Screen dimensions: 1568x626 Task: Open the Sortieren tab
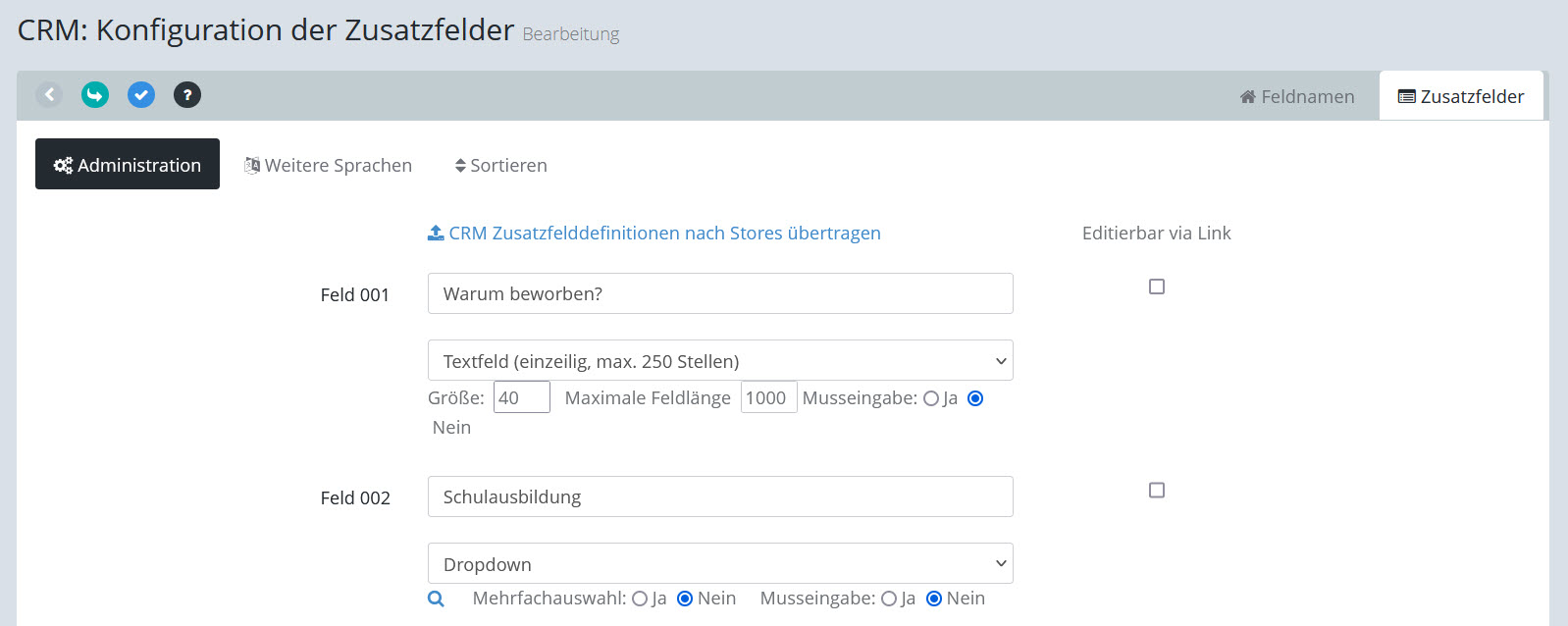[500, 166]
